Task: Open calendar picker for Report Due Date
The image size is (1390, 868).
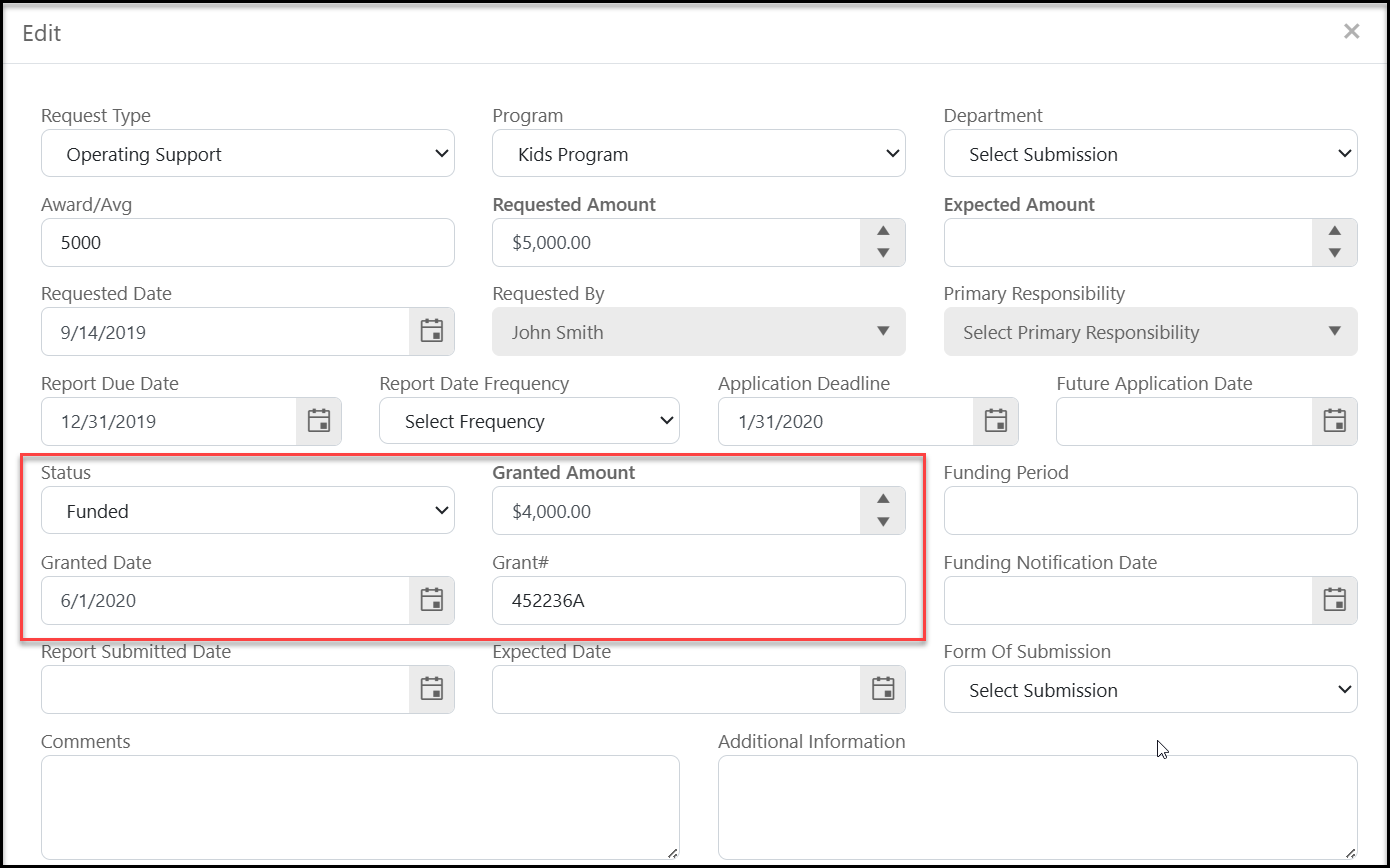Action: pos(319,421)
